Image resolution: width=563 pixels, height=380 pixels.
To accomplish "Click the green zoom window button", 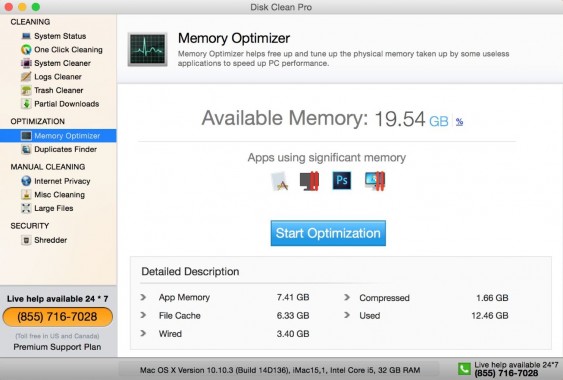I will click(36, 7).
